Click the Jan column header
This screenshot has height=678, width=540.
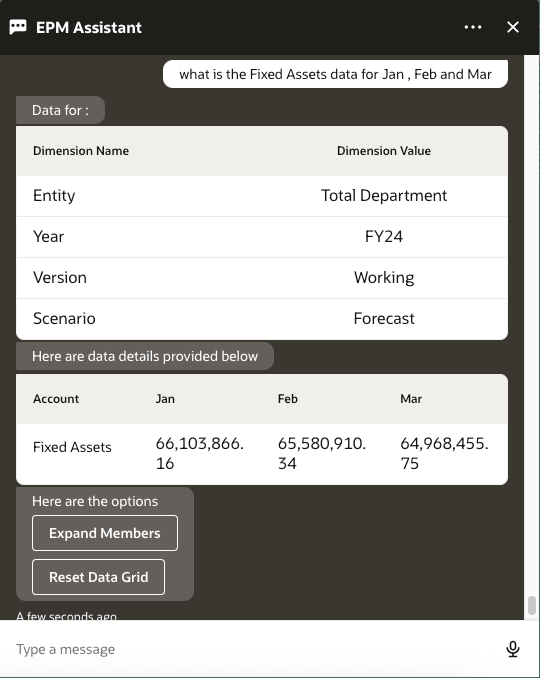165,399
